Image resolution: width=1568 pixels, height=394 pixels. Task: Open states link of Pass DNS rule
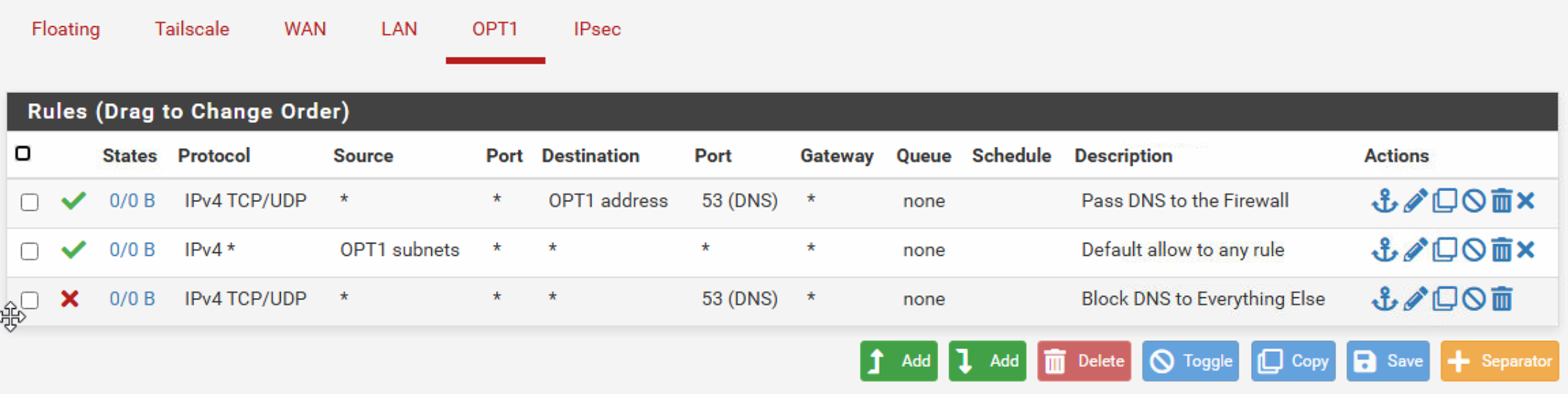[x=132, y=201]
